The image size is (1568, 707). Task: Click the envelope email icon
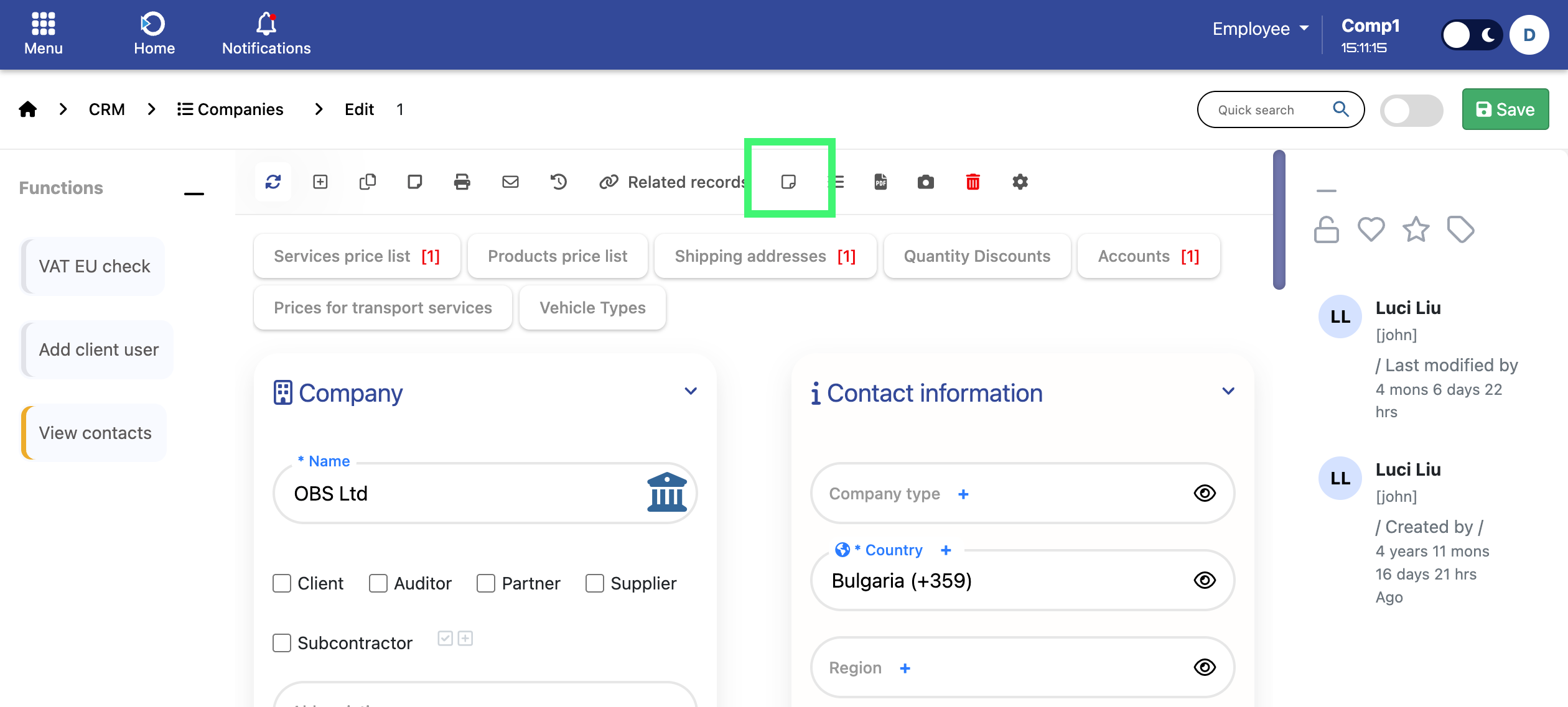coord(510,182)
